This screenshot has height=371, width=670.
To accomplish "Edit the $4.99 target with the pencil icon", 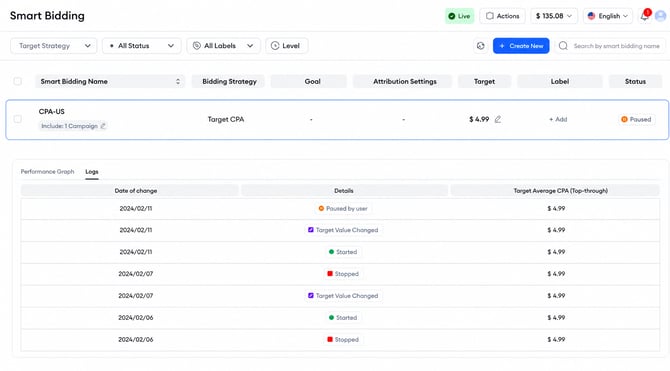I will pyautogui.click(x=498, y=119).
